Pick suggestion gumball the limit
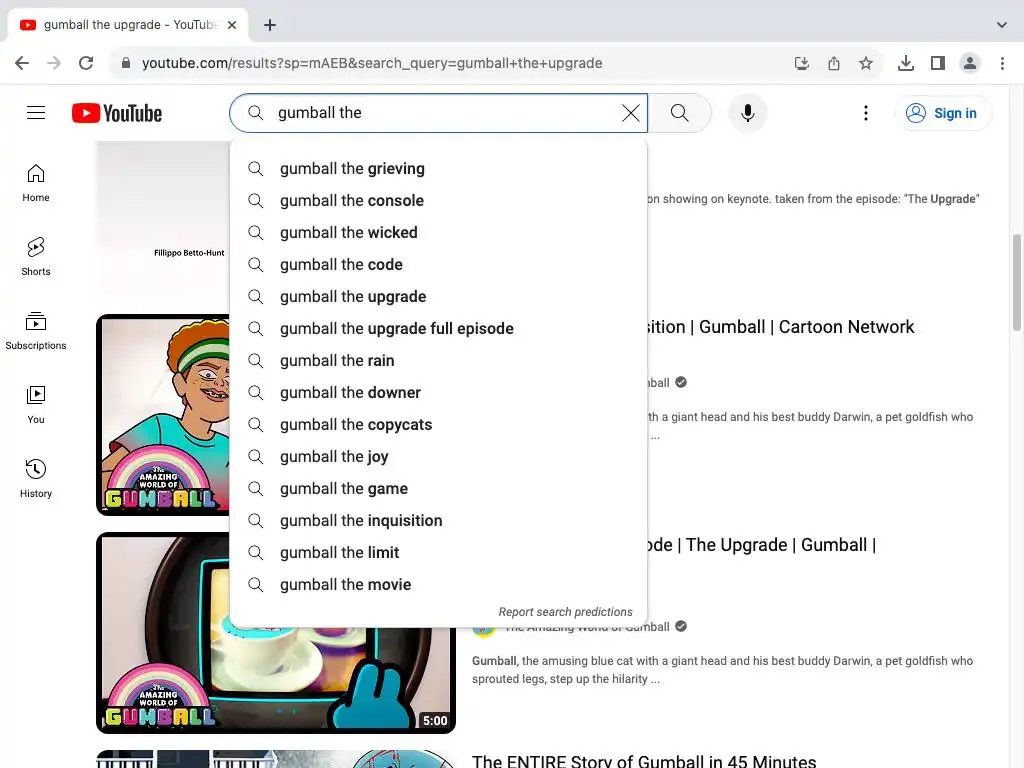The image size is (1024, 768). tap(438, 552)
